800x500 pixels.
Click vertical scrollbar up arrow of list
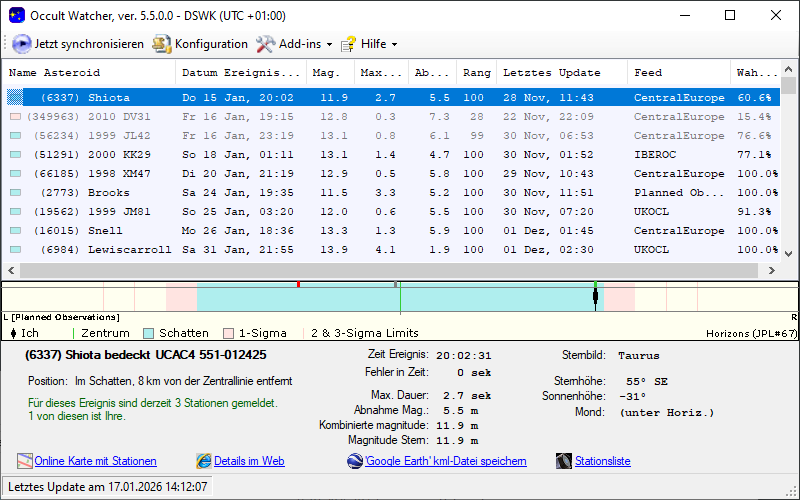click(x=788, y=69)
